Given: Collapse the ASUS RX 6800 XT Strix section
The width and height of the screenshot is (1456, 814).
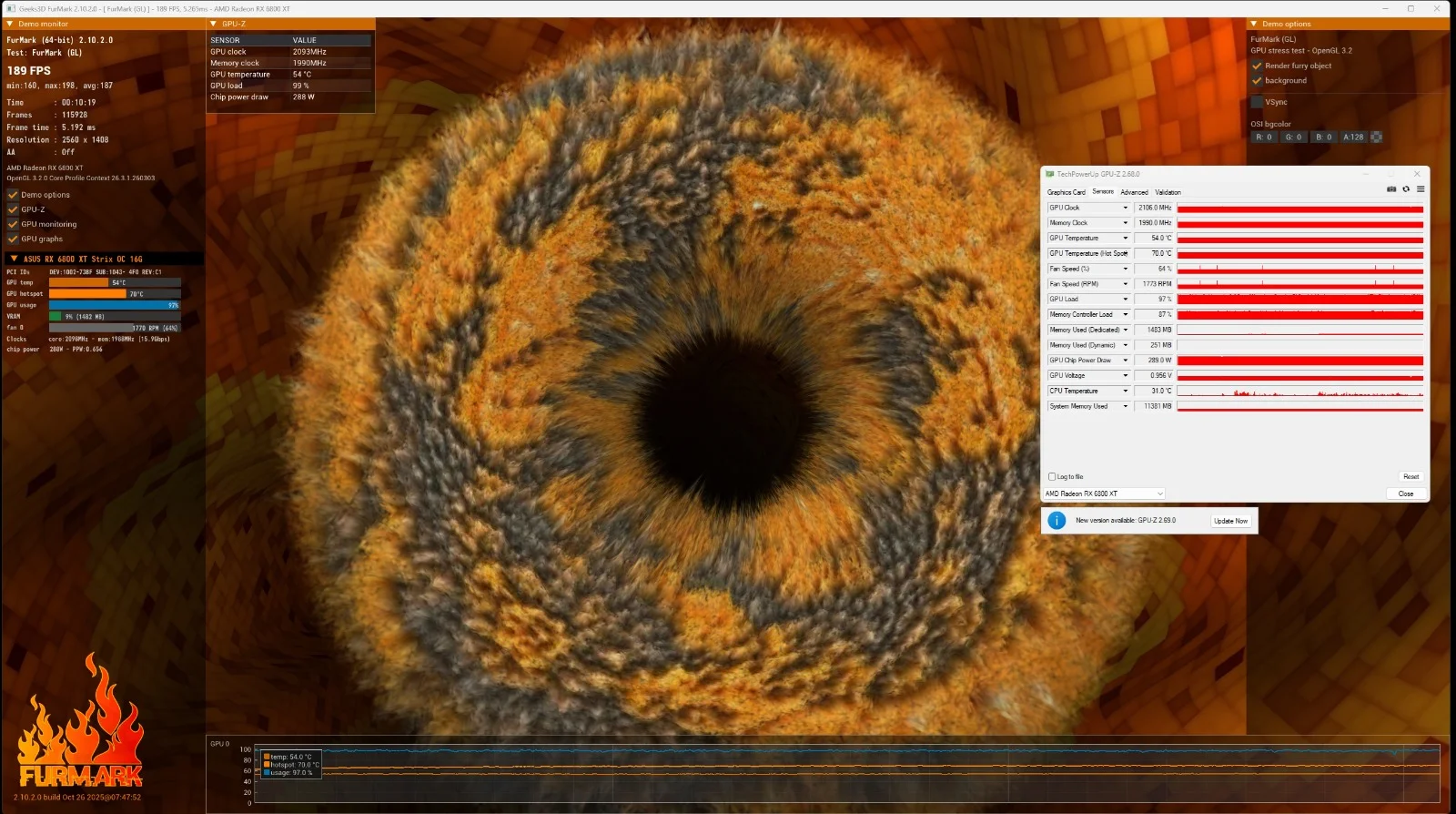Looking at the screenshot, I should (14, 259).
